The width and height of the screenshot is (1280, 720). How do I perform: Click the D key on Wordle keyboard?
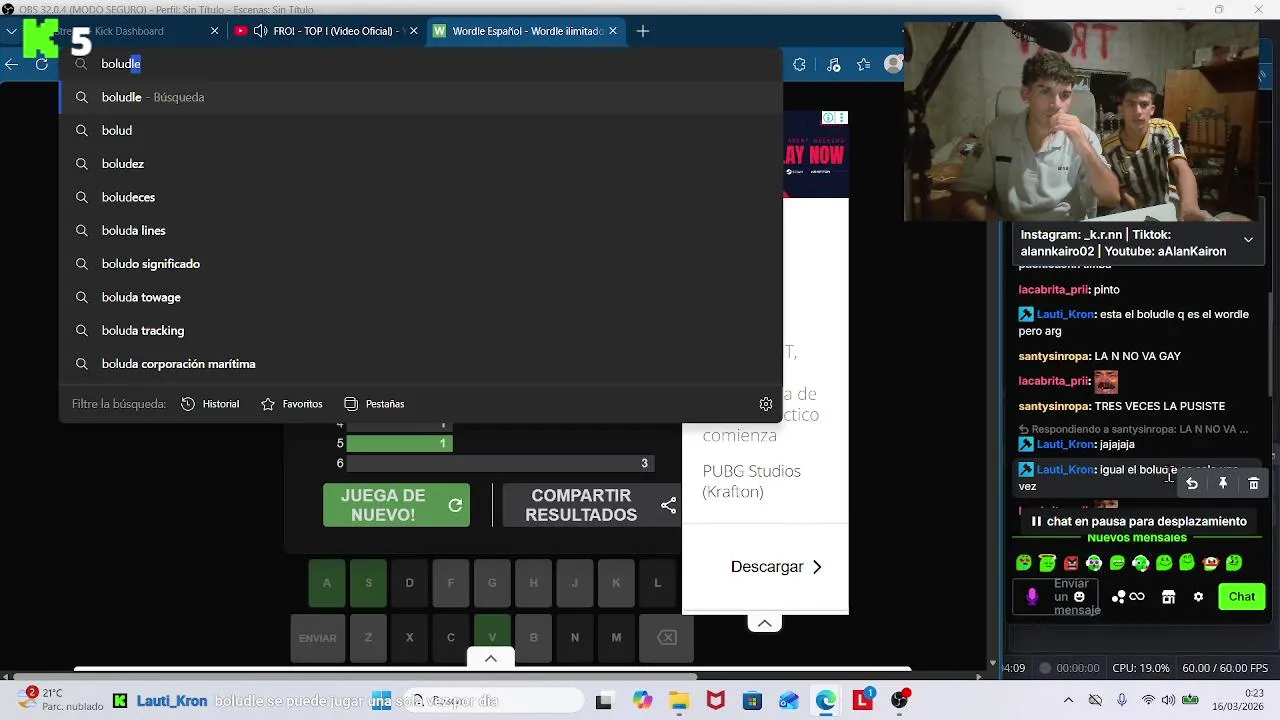(x=409, y=583)
